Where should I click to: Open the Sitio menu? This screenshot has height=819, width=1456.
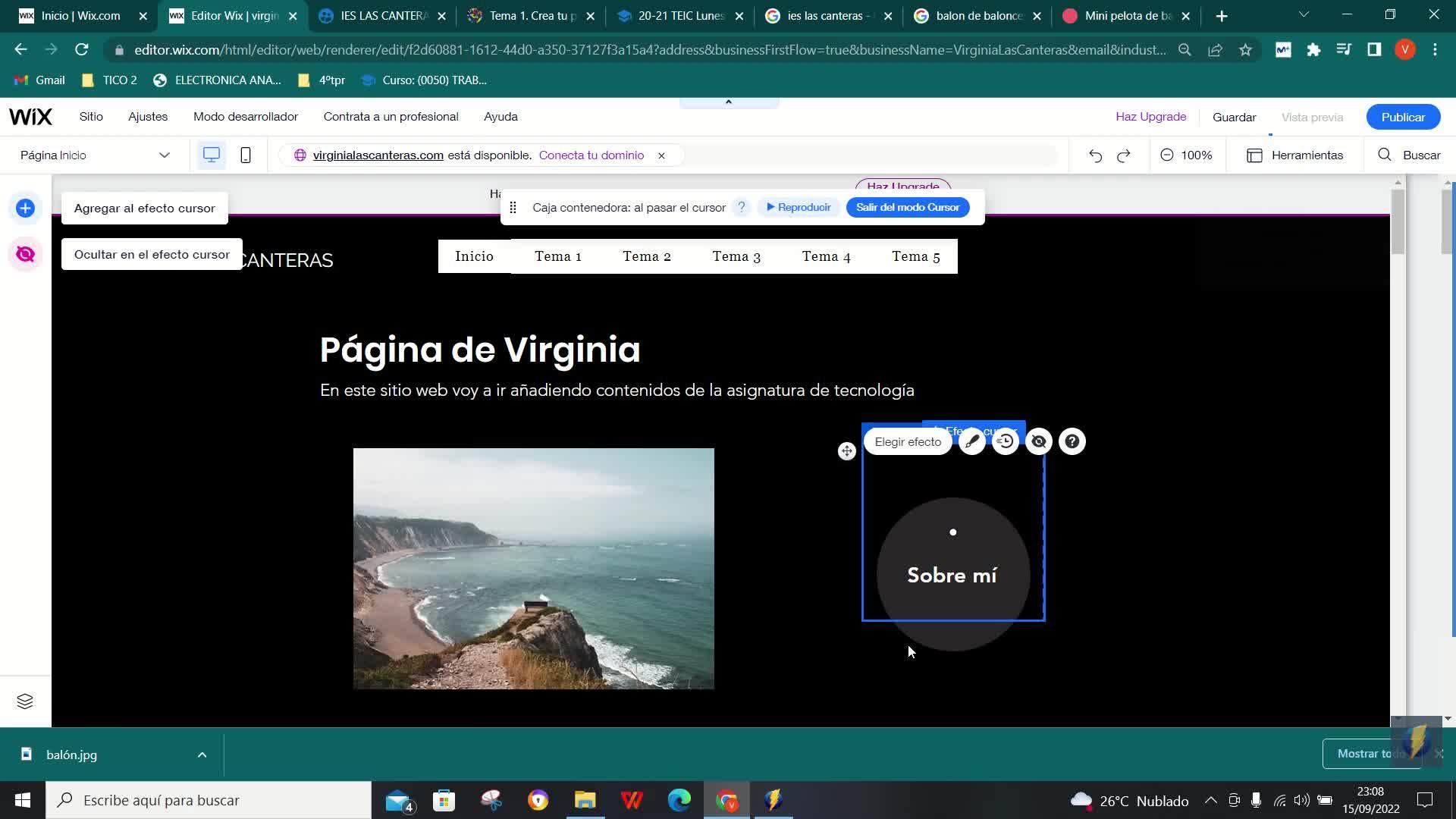[91, 117]
